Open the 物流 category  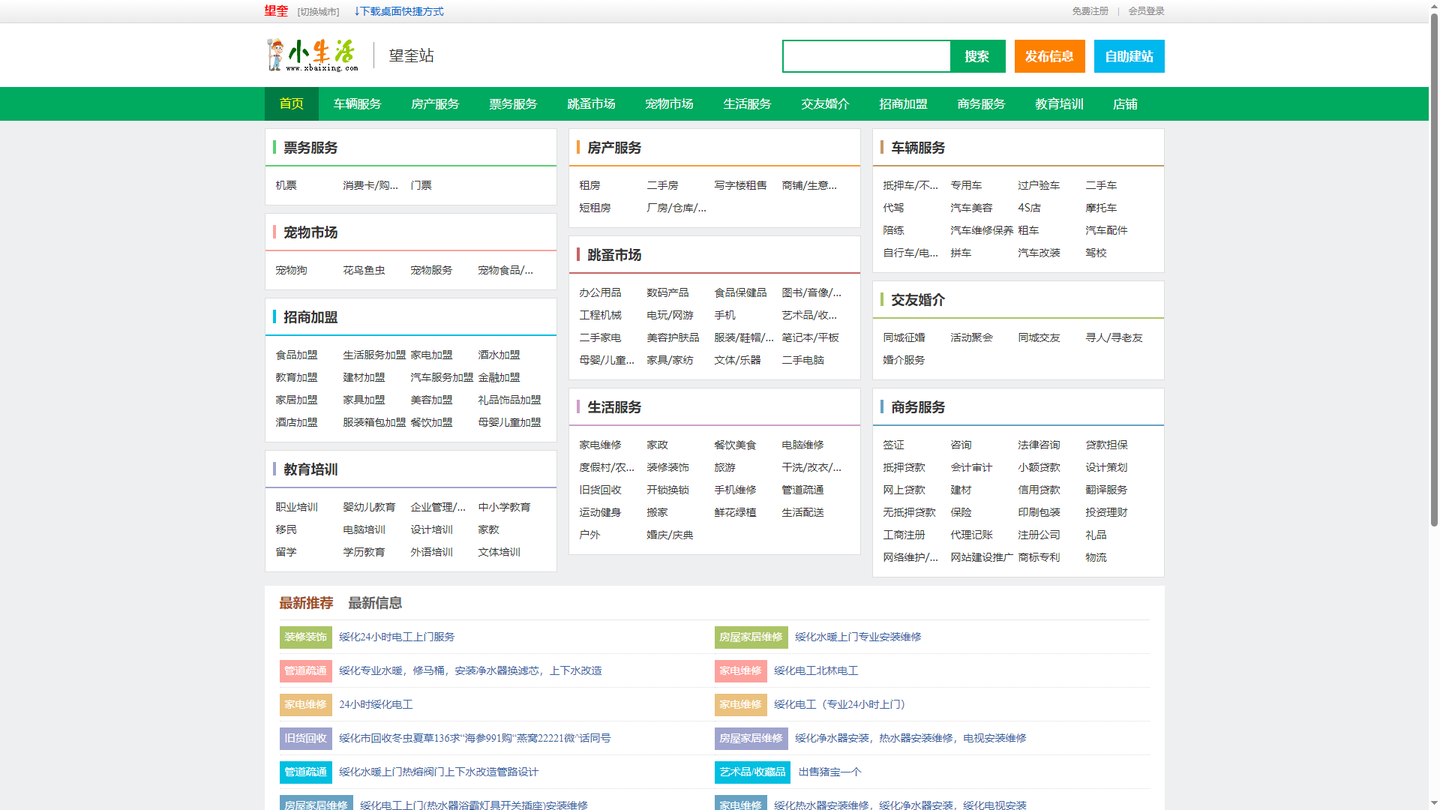pyautogui.click(x=1096, y=558)
